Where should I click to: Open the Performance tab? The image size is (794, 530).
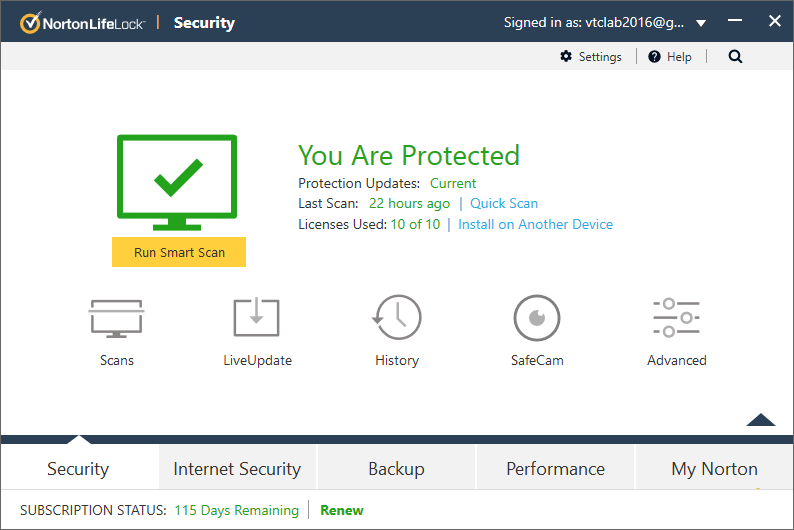click(x=555, y=469)
